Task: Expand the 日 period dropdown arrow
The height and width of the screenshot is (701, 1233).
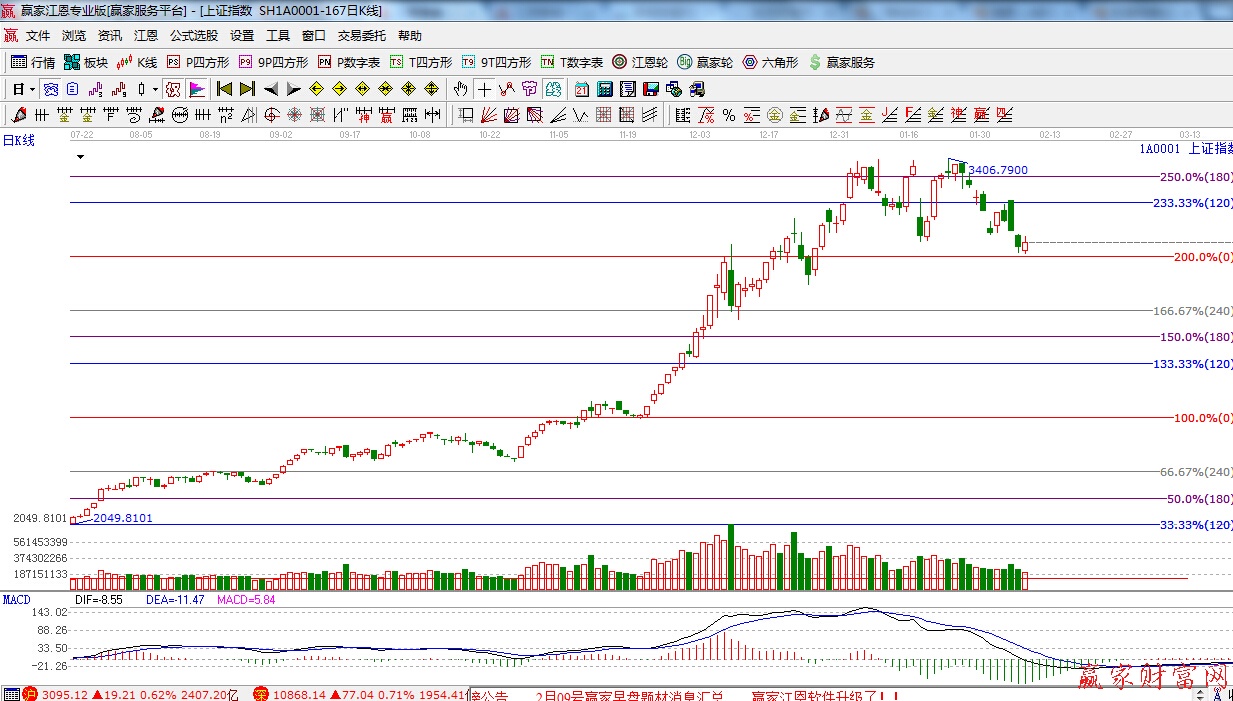Action: [32, 89]
